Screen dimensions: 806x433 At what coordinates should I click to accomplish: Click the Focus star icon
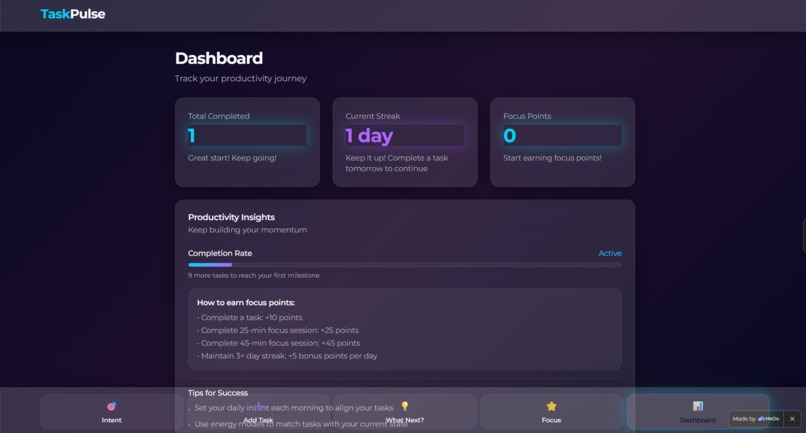[x=551, y=406]
